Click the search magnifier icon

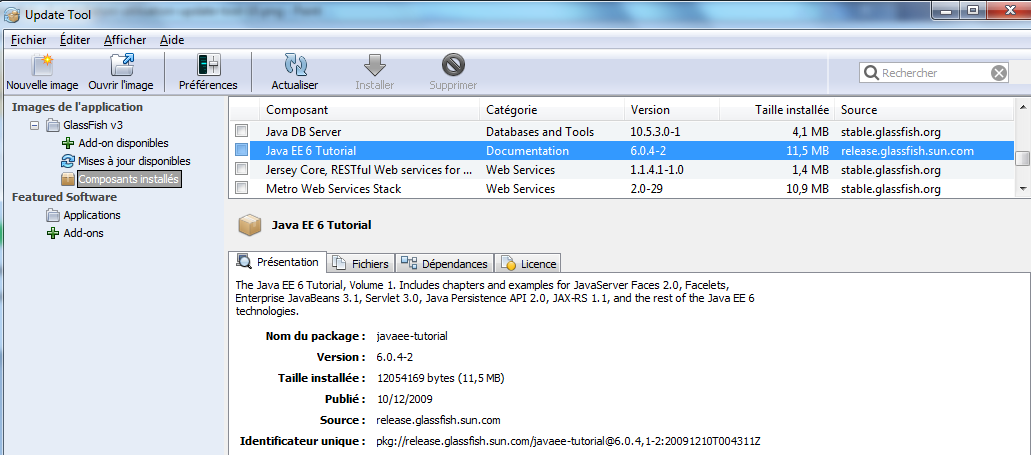(x=871, y=73)
